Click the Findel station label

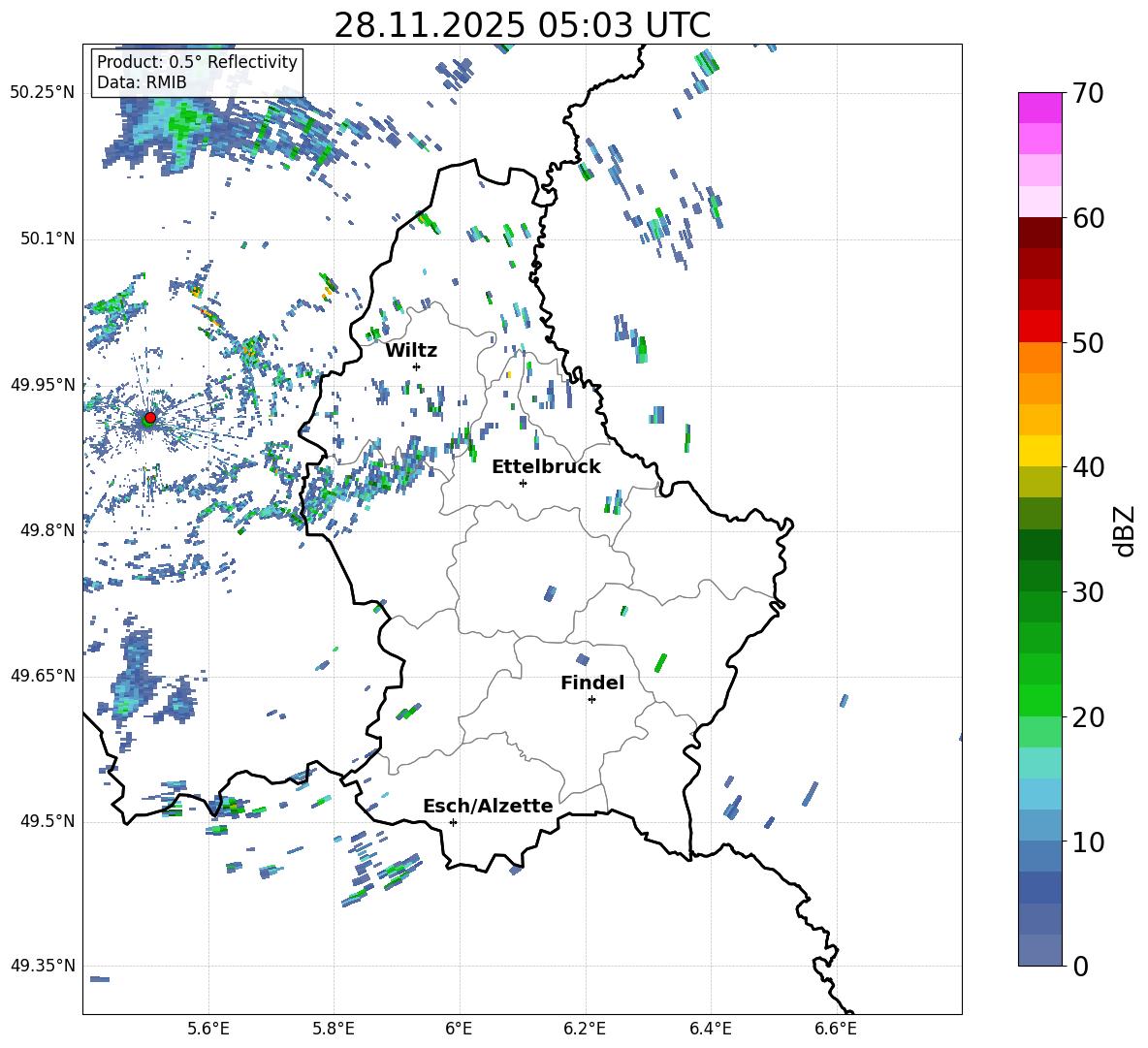(592, 683)
